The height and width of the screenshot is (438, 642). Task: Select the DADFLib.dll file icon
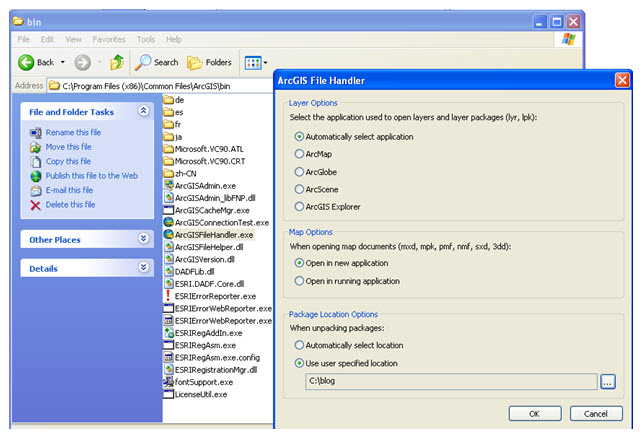(169, 271)
